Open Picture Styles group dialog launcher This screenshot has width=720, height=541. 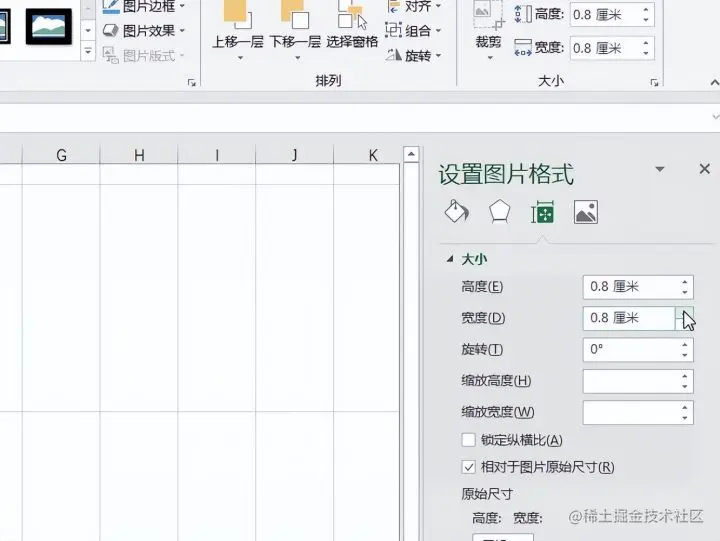point(191,83)
